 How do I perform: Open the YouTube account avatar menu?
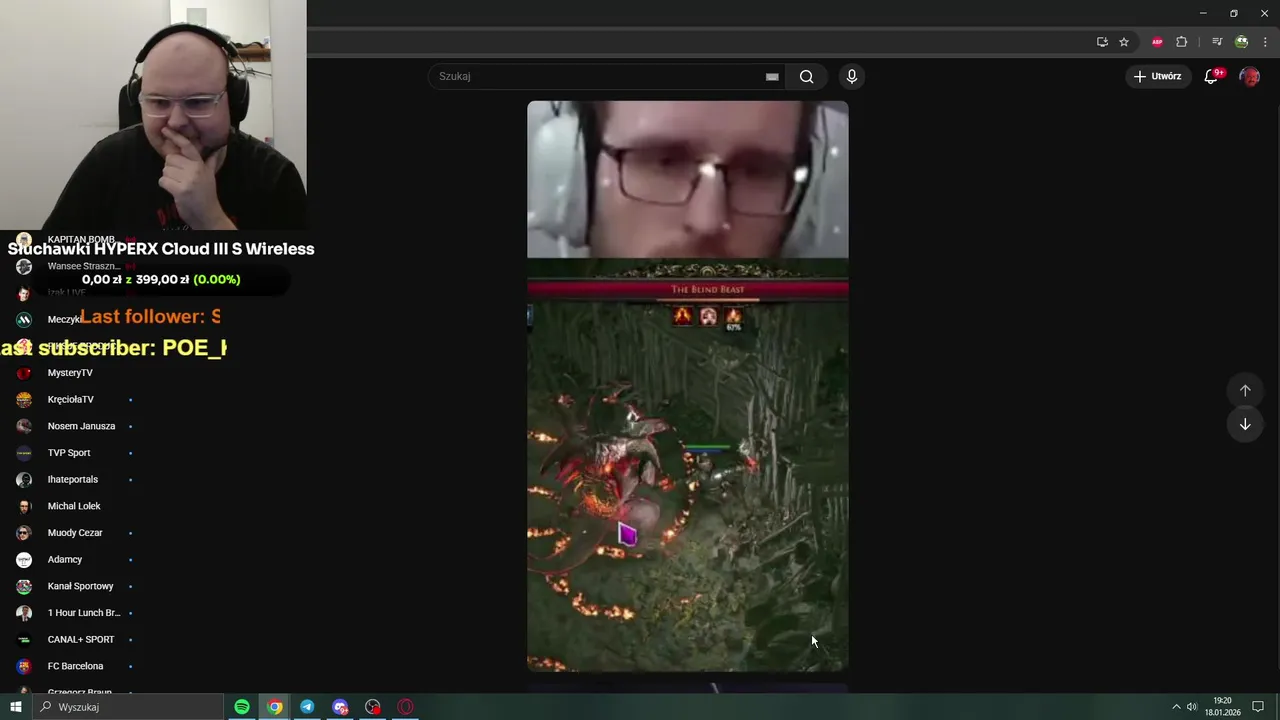pos(1249,76)
